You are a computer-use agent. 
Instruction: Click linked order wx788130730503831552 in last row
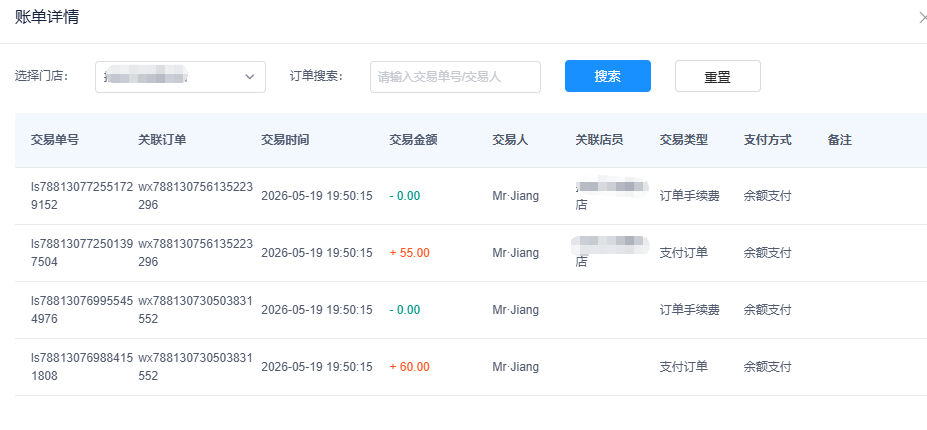click(x=195, y=367)
